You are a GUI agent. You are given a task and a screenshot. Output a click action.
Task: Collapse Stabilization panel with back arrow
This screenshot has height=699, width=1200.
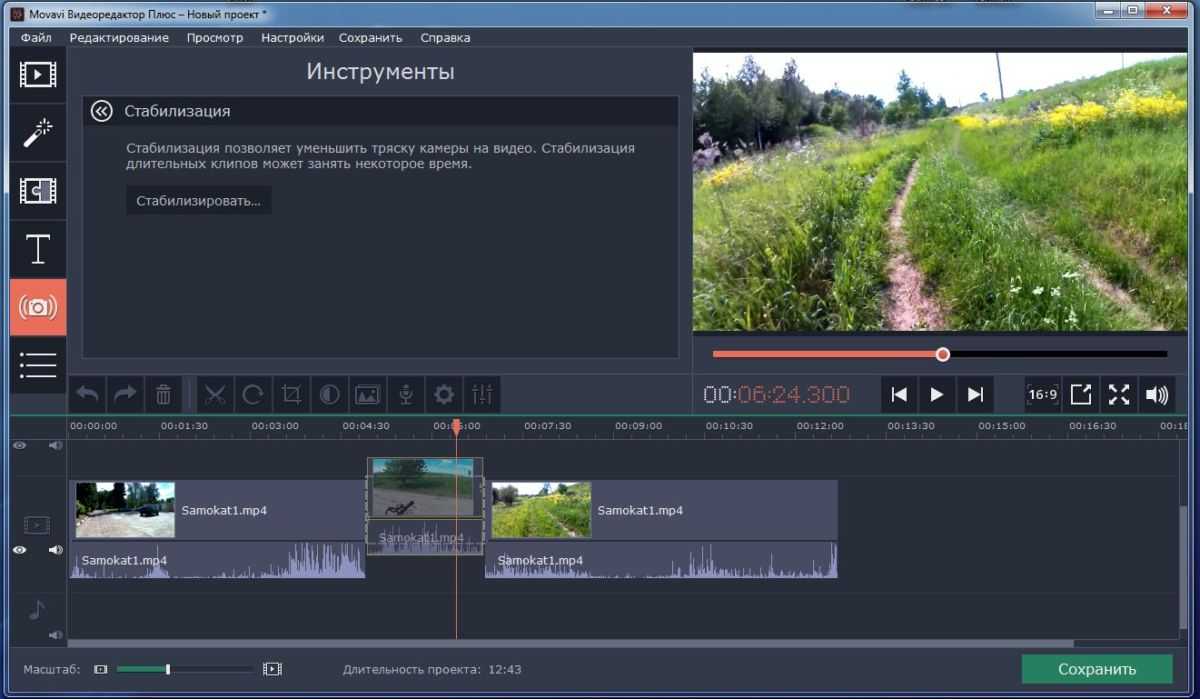coord(101,111)
